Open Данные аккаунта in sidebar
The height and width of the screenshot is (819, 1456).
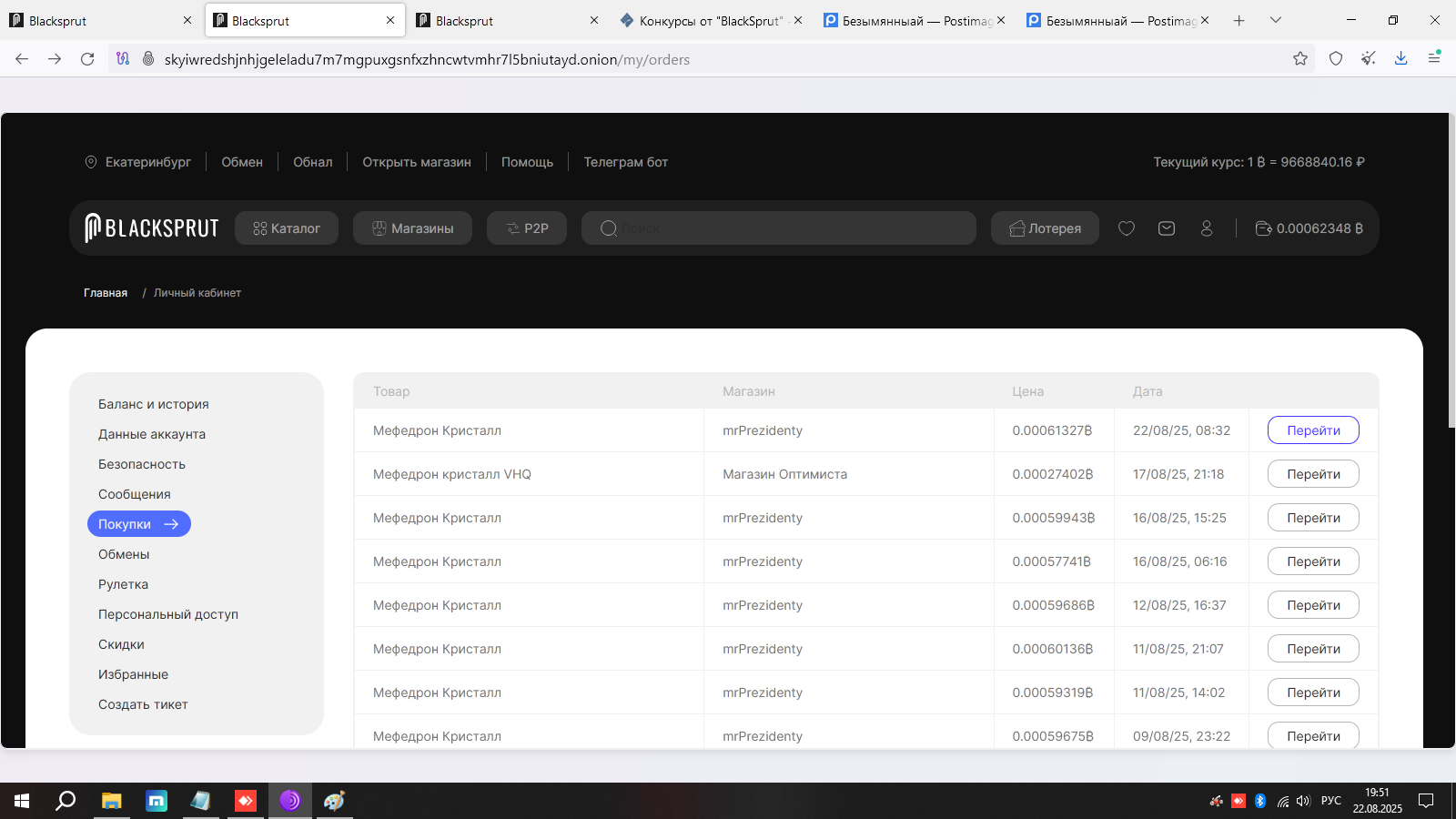[152, 434]
